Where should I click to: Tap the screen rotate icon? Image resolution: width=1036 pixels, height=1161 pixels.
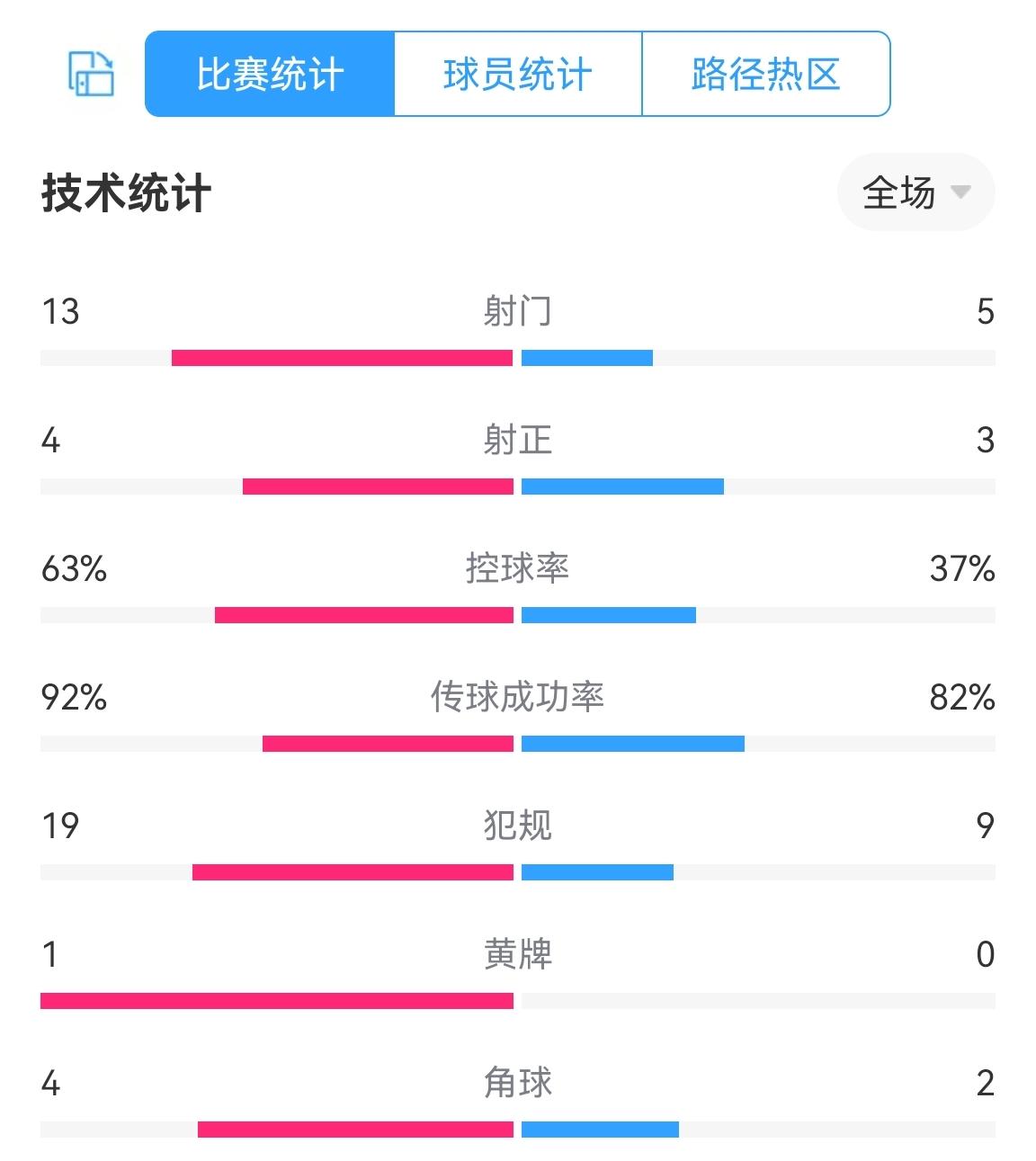[92, 74]
